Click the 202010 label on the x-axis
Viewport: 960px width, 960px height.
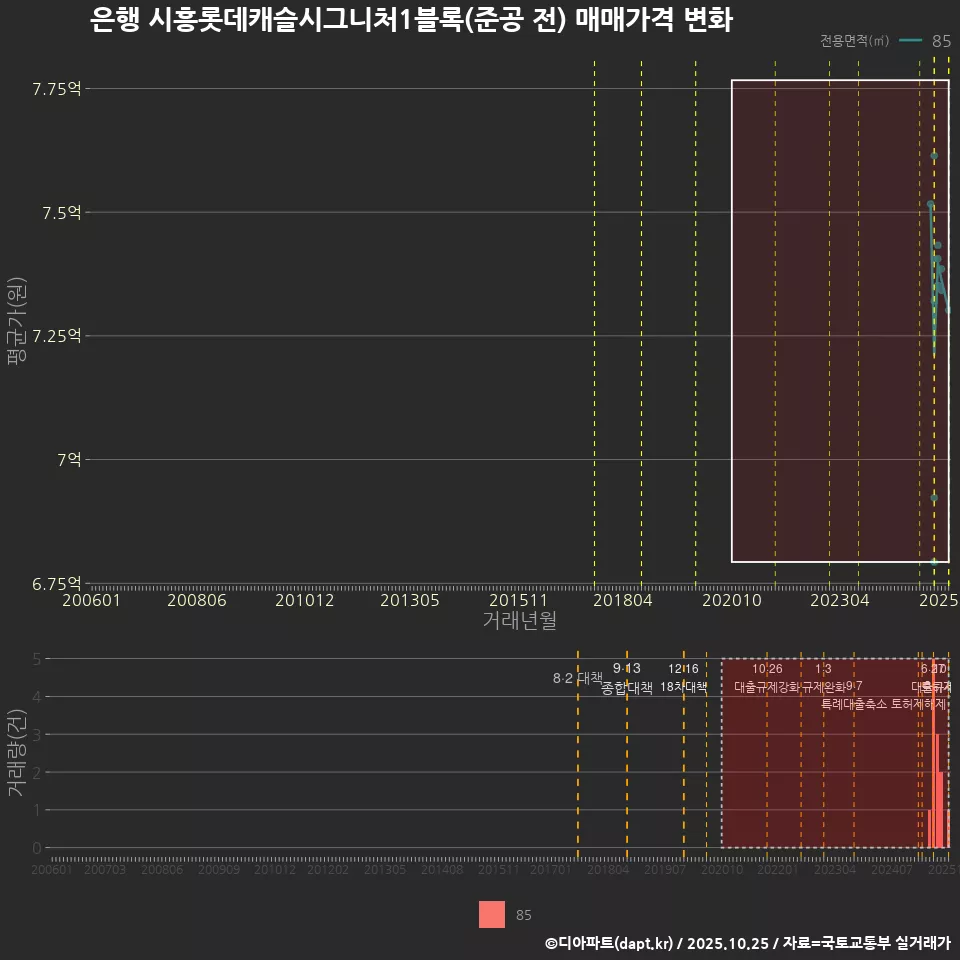click(x=730, y=601)
